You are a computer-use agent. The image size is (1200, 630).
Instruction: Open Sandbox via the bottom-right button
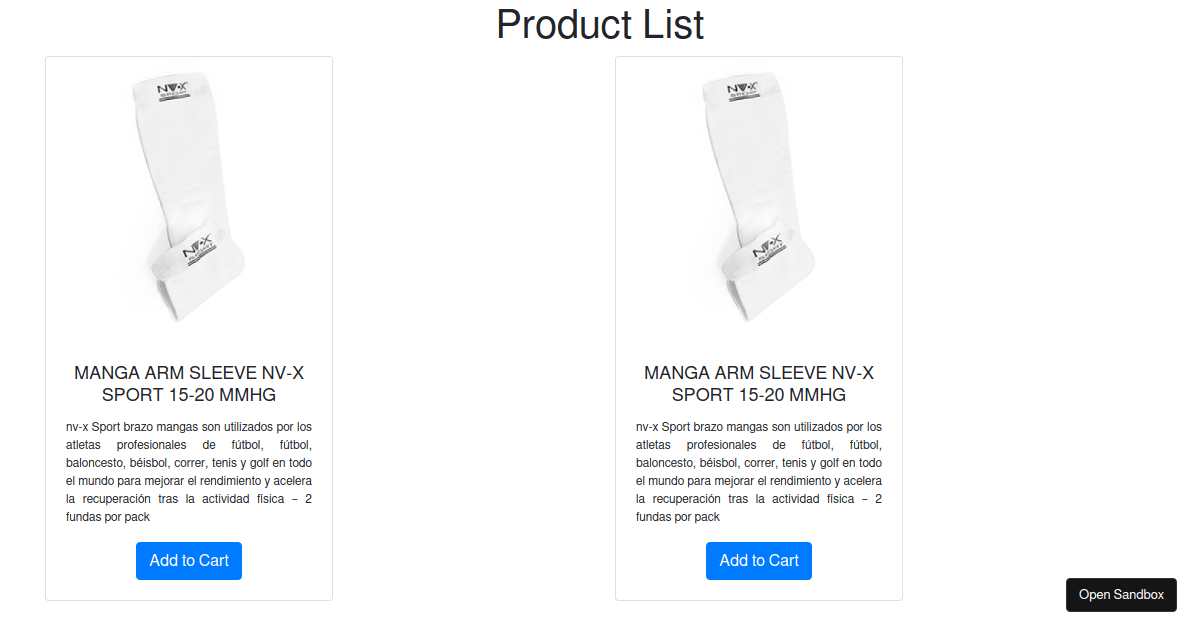point(1121,594)
